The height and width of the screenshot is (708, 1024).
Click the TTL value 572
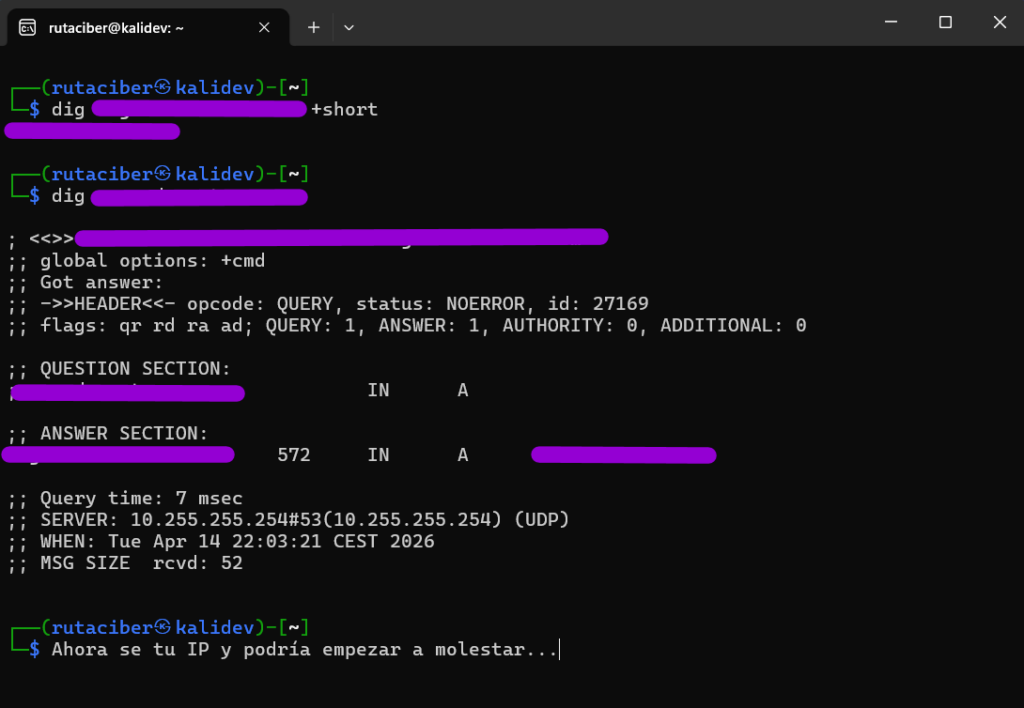point(294,455)
